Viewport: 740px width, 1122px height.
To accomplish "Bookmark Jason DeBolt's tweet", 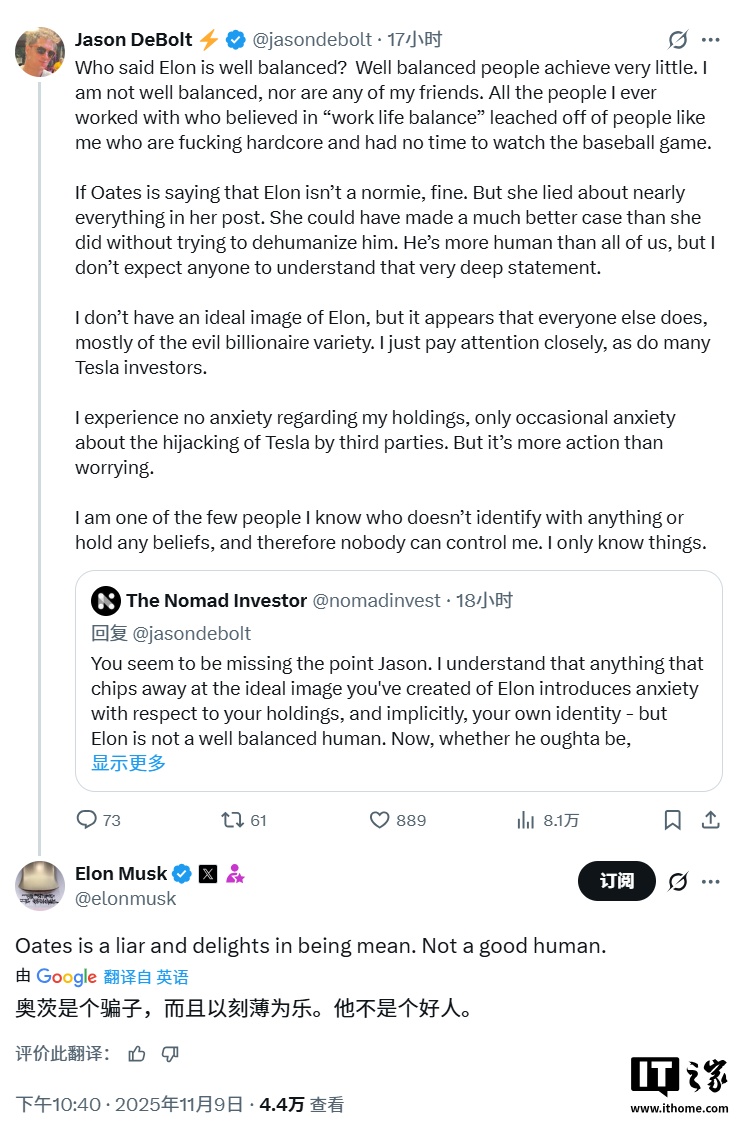I will (673, 820).
